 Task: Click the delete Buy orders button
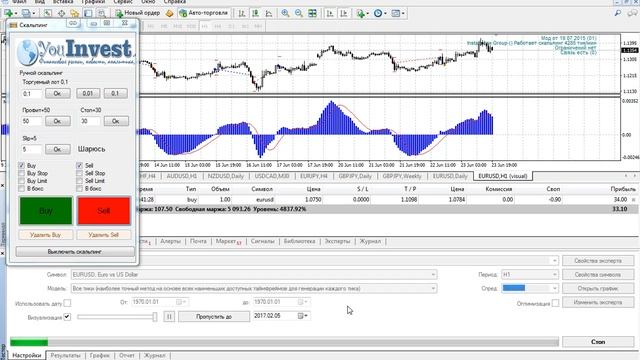pyautogui.click(x=46, y=235)
